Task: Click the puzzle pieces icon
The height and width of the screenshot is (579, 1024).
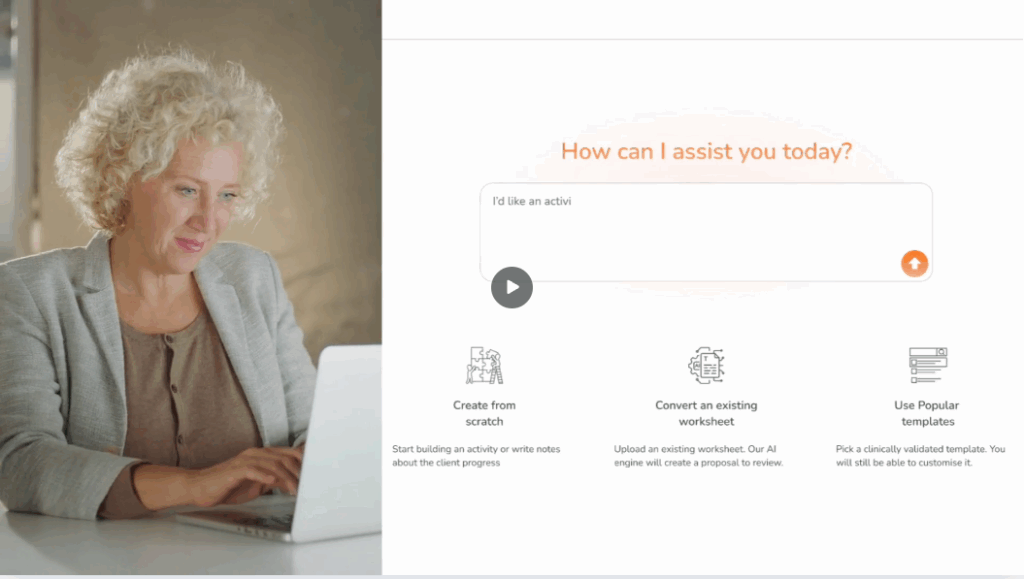Action: click(484, 366)
